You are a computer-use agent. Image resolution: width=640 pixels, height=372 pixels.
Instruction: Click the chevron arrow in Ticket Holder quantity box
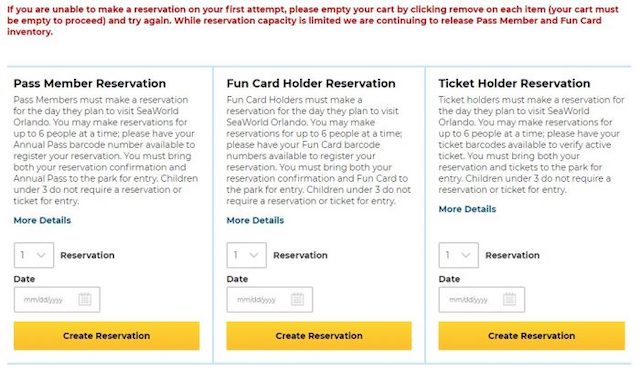click(466, 256)
